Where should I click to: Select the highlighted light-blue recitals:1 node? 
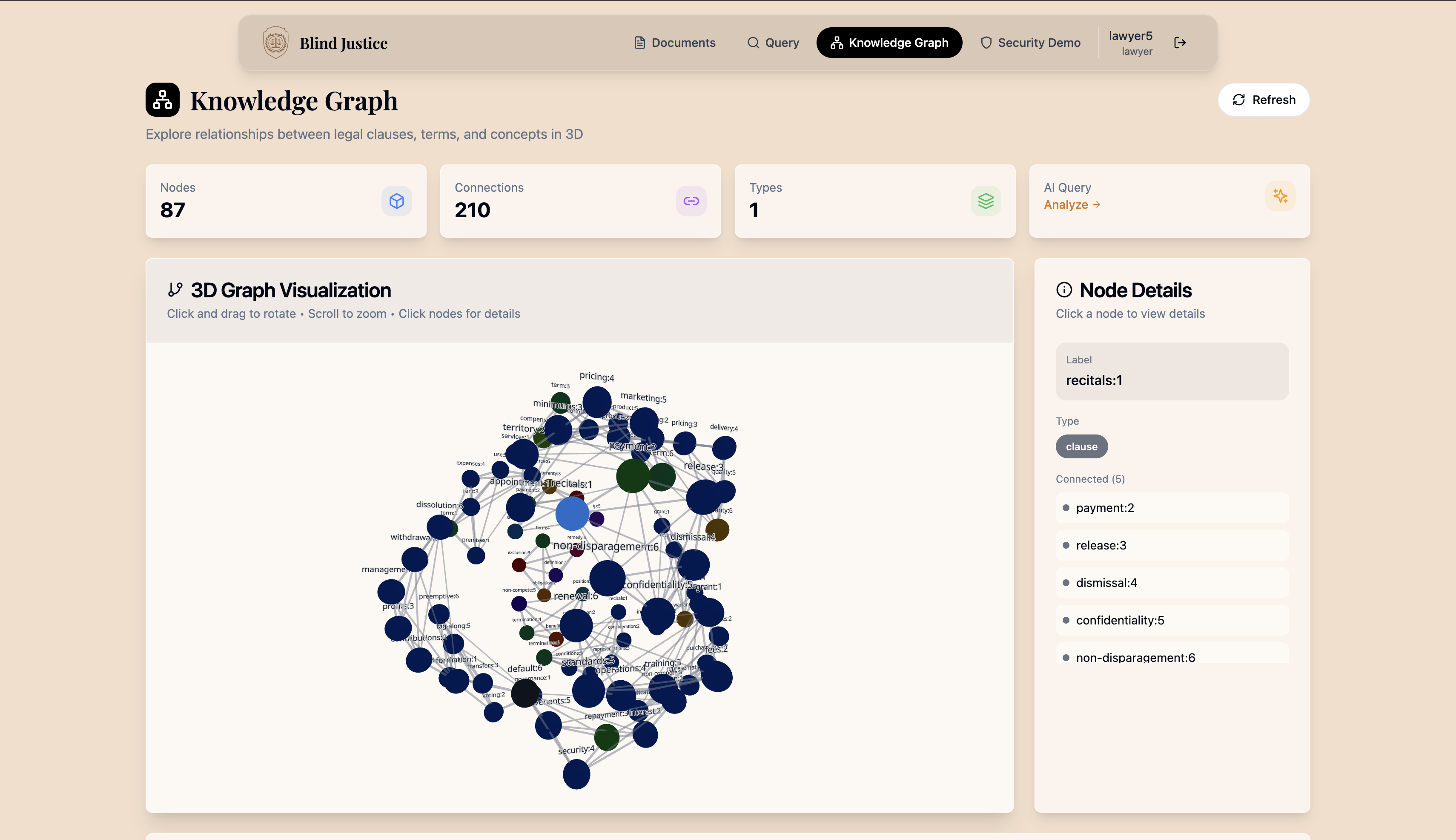click(x=572, y=513)
